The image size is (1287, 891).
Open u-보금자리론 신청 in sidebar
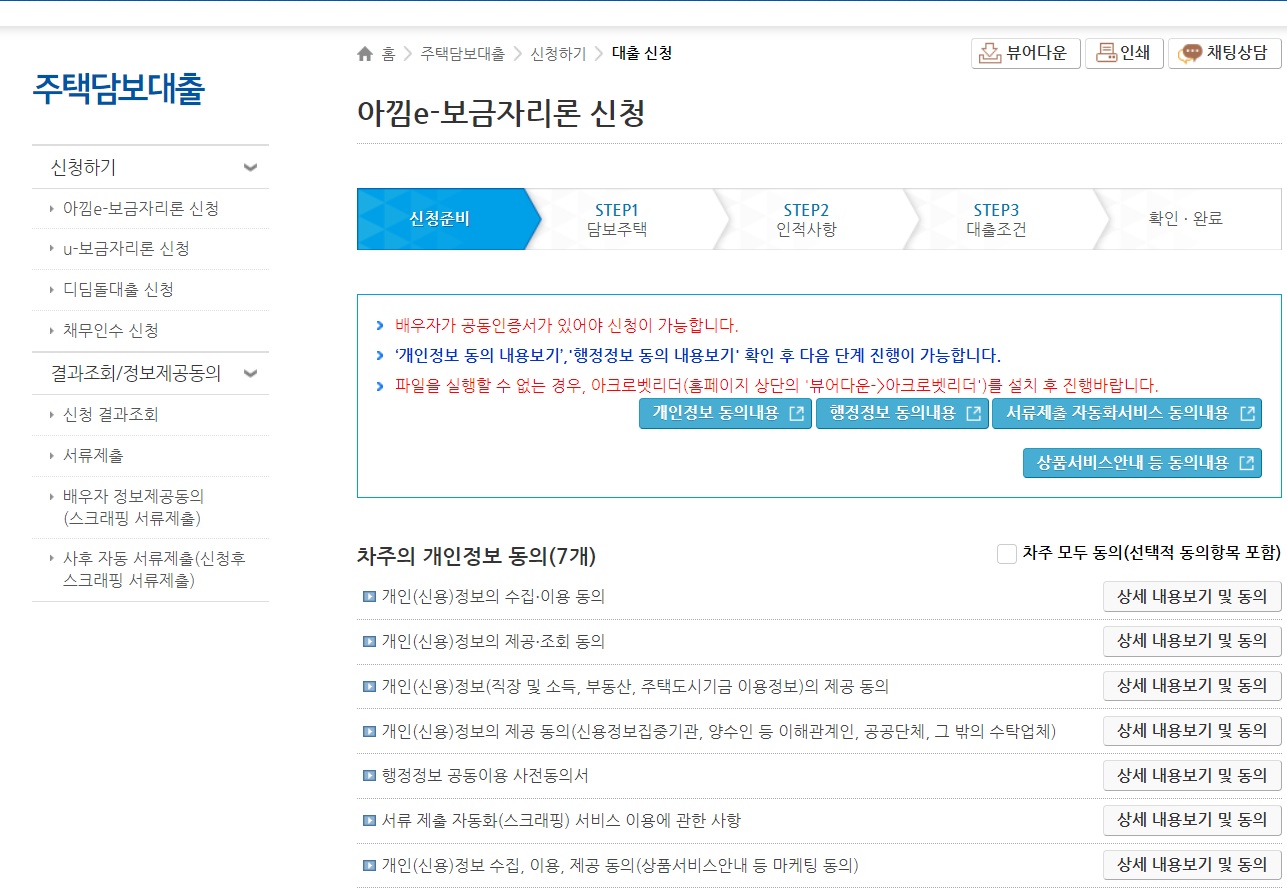click(x=126, y=249)
